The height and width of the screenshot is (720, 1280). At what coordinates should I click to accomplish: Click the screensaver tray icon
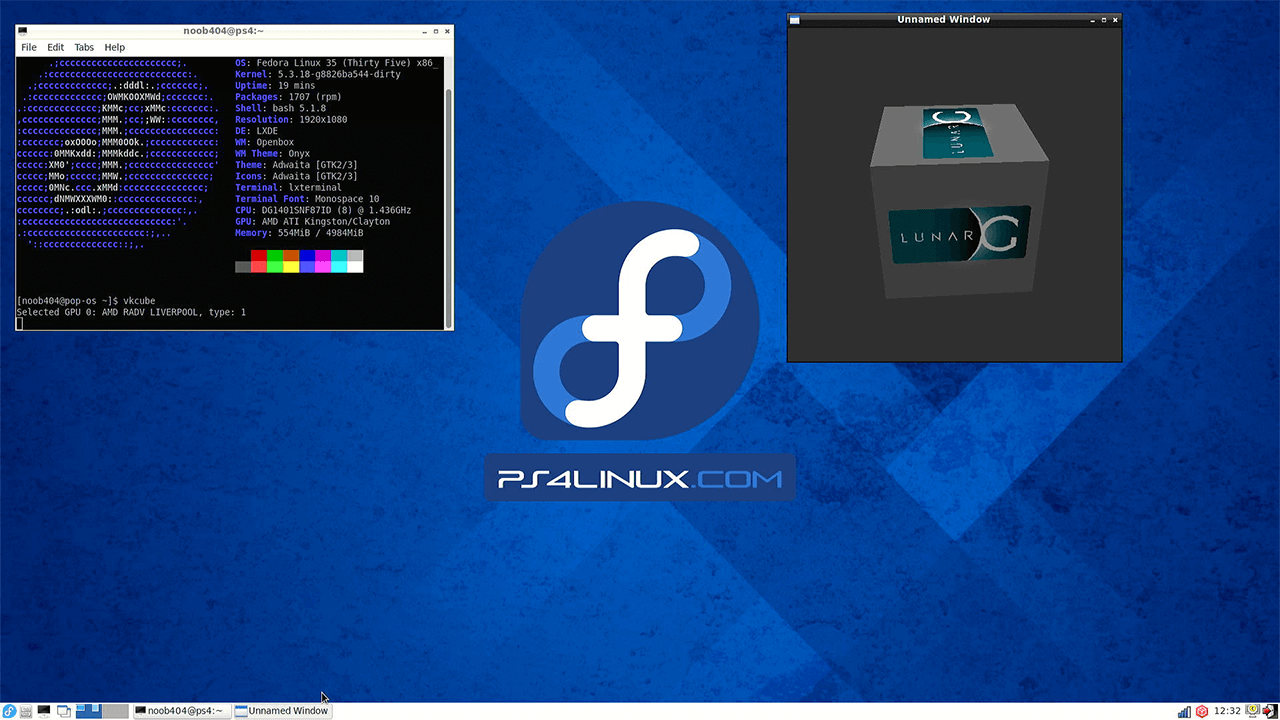coord(1254,712)
